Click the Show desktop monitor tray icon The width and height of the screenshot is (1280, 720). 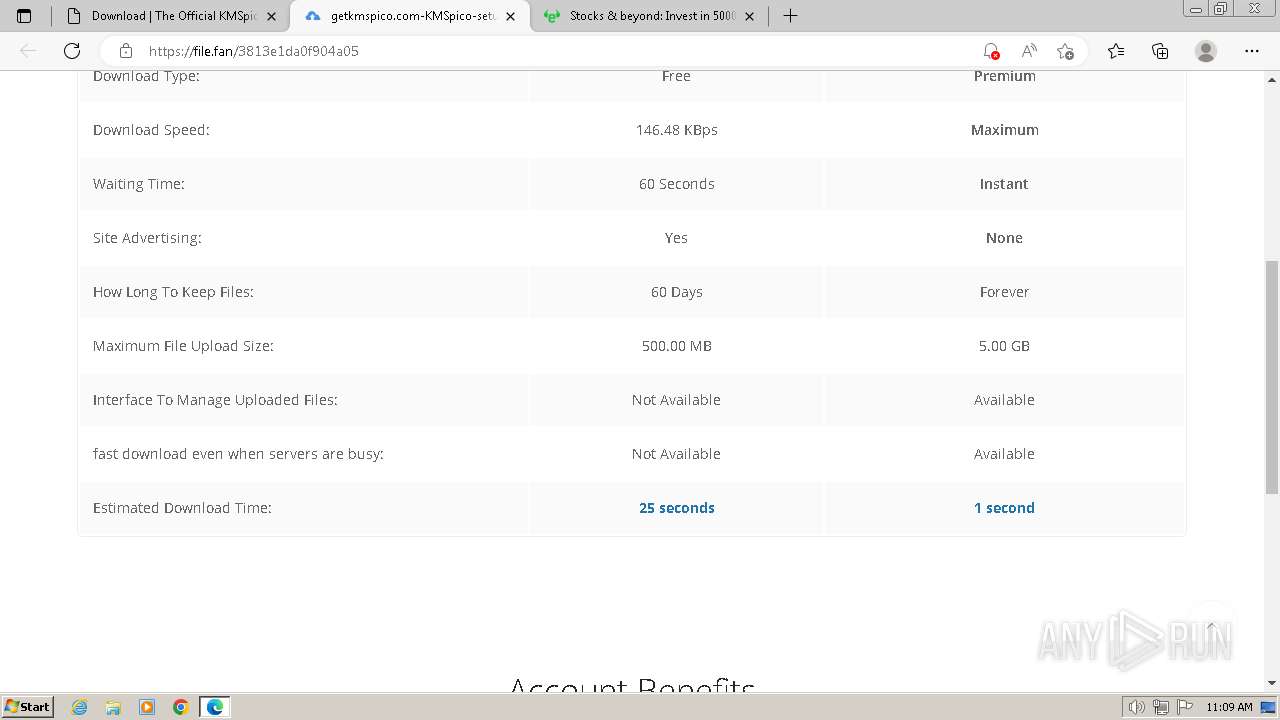pyautogui.click(x=1269, y=707)
